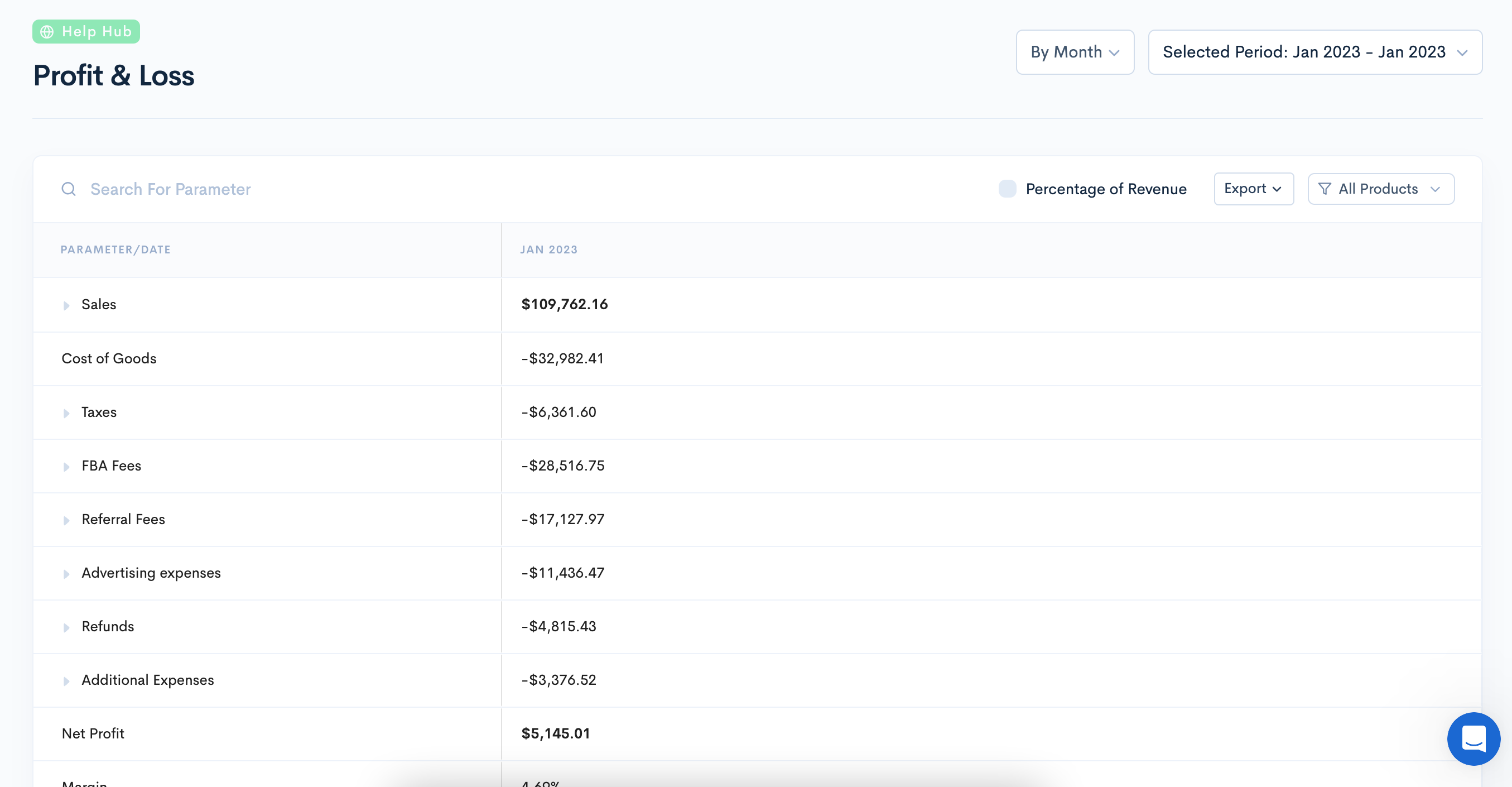The height and width of the screenshot is (787, 1512).
Task: Click the globe icon in Help Hub
Action: 47,32
